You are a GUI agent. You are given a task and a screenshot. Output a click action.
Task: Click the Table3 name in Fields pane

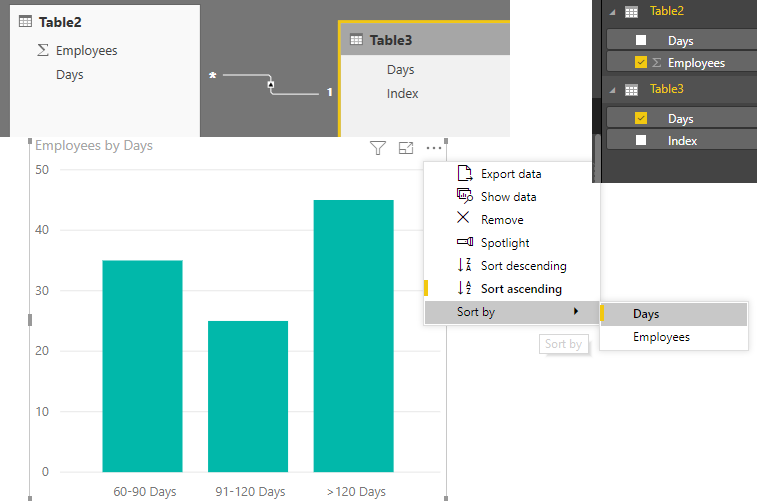[667, 89]
